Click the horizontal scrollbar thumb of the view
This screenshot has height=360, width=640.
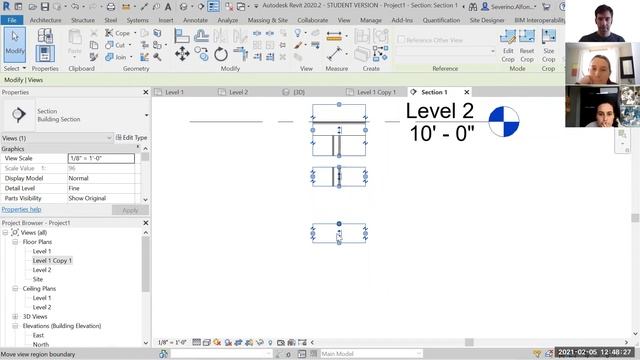[x=469, y=342]
